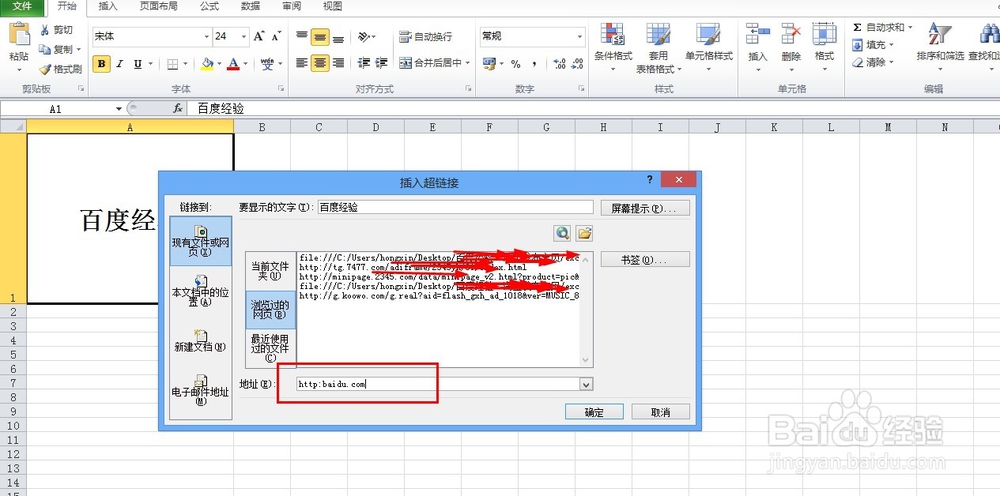Viewport: 1000px width, 496px height.
Task: Toggle Underline formatting
Action: pos(137,64)
